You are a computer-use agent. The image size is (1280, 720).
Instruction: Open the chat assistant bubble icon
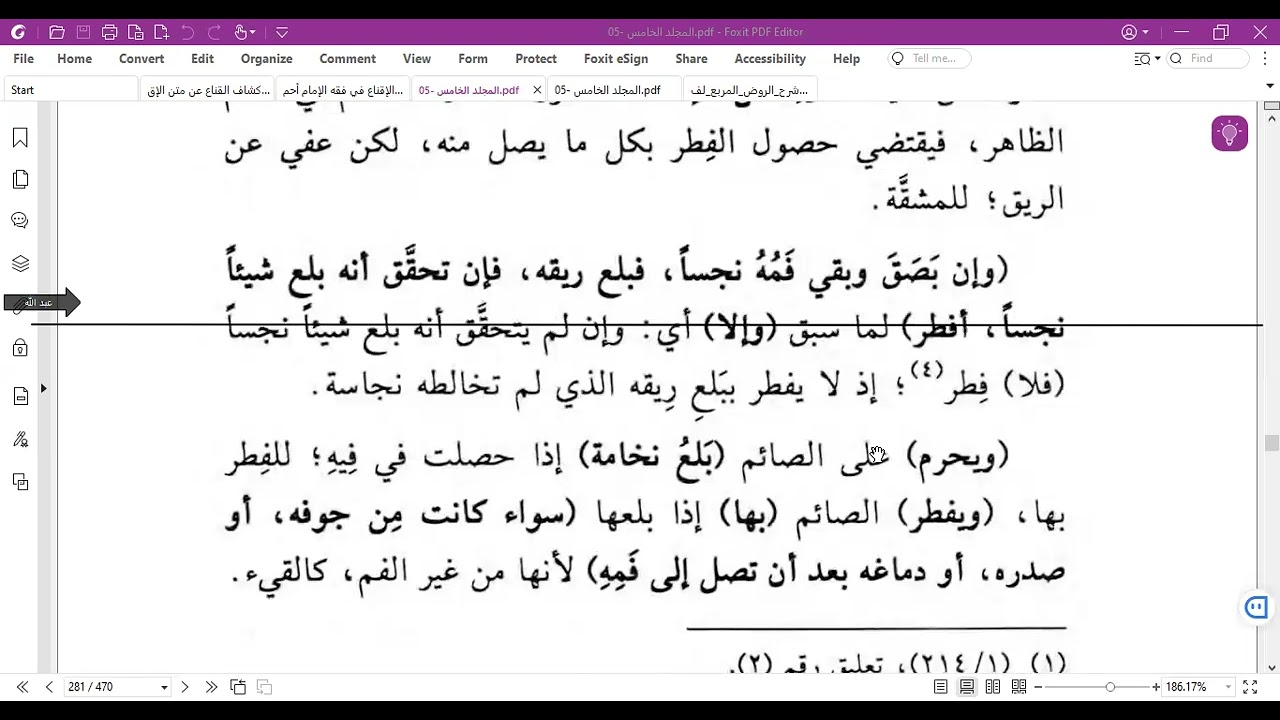[1257, 607]
